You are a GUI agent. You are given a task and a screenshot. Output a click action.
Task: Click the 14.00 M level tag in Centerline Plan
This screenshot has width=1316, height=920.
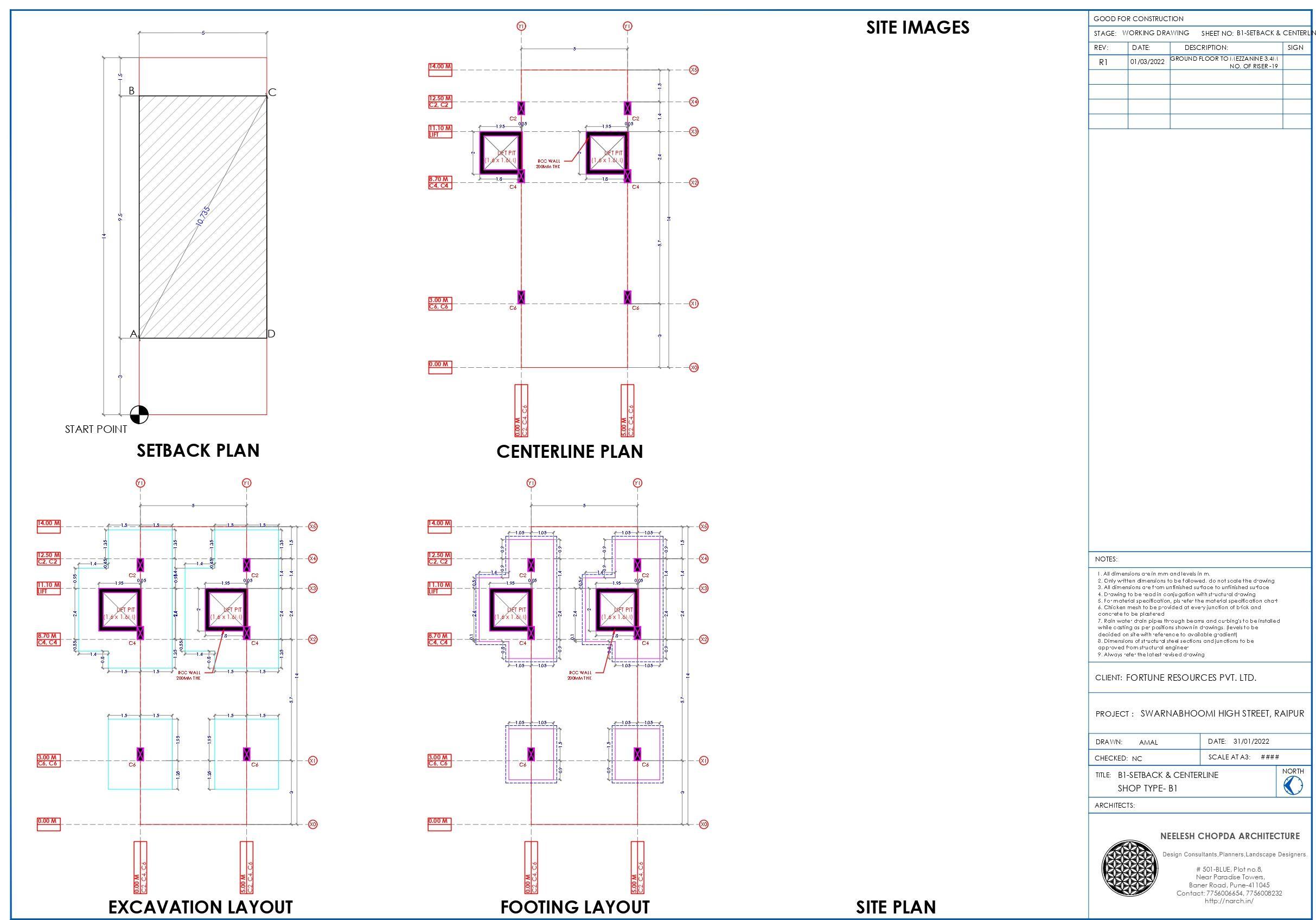pyautogui.click(x=439, y=67)
